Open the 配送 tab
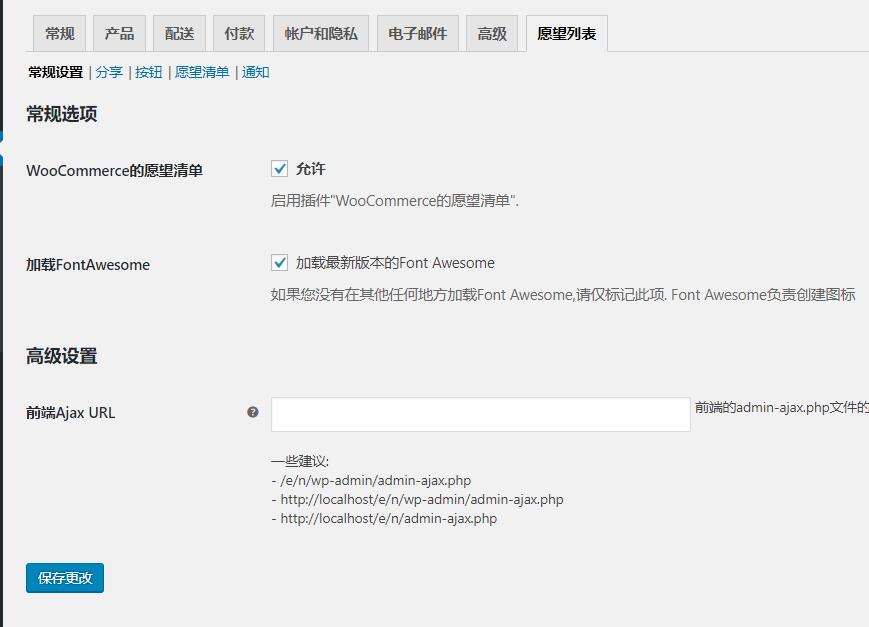The width and height of the screenshot is (869, 627). click(179, 34)
